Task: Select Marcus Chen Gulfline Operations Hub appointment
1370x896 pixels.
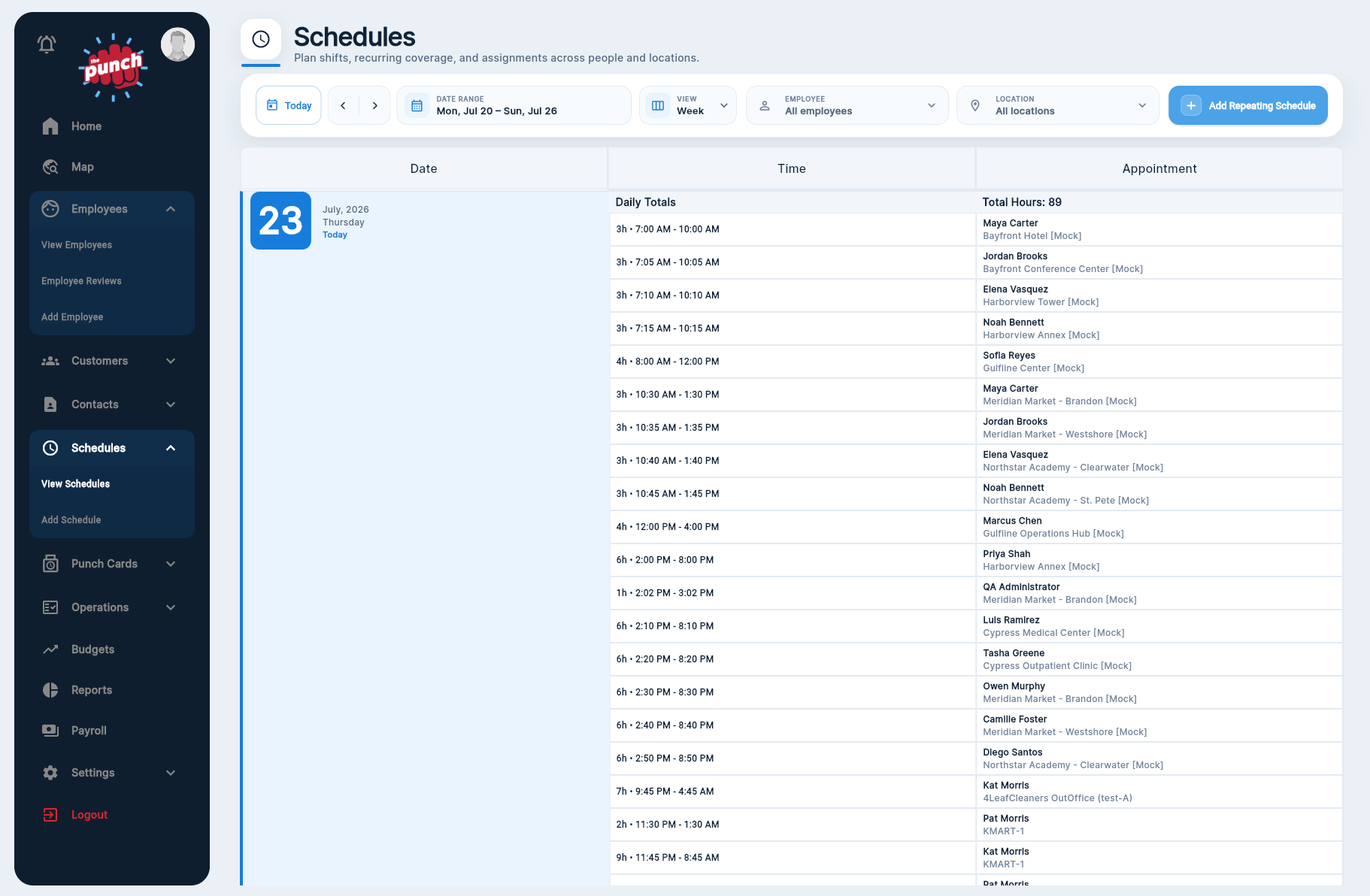Action: [1159, 527]
